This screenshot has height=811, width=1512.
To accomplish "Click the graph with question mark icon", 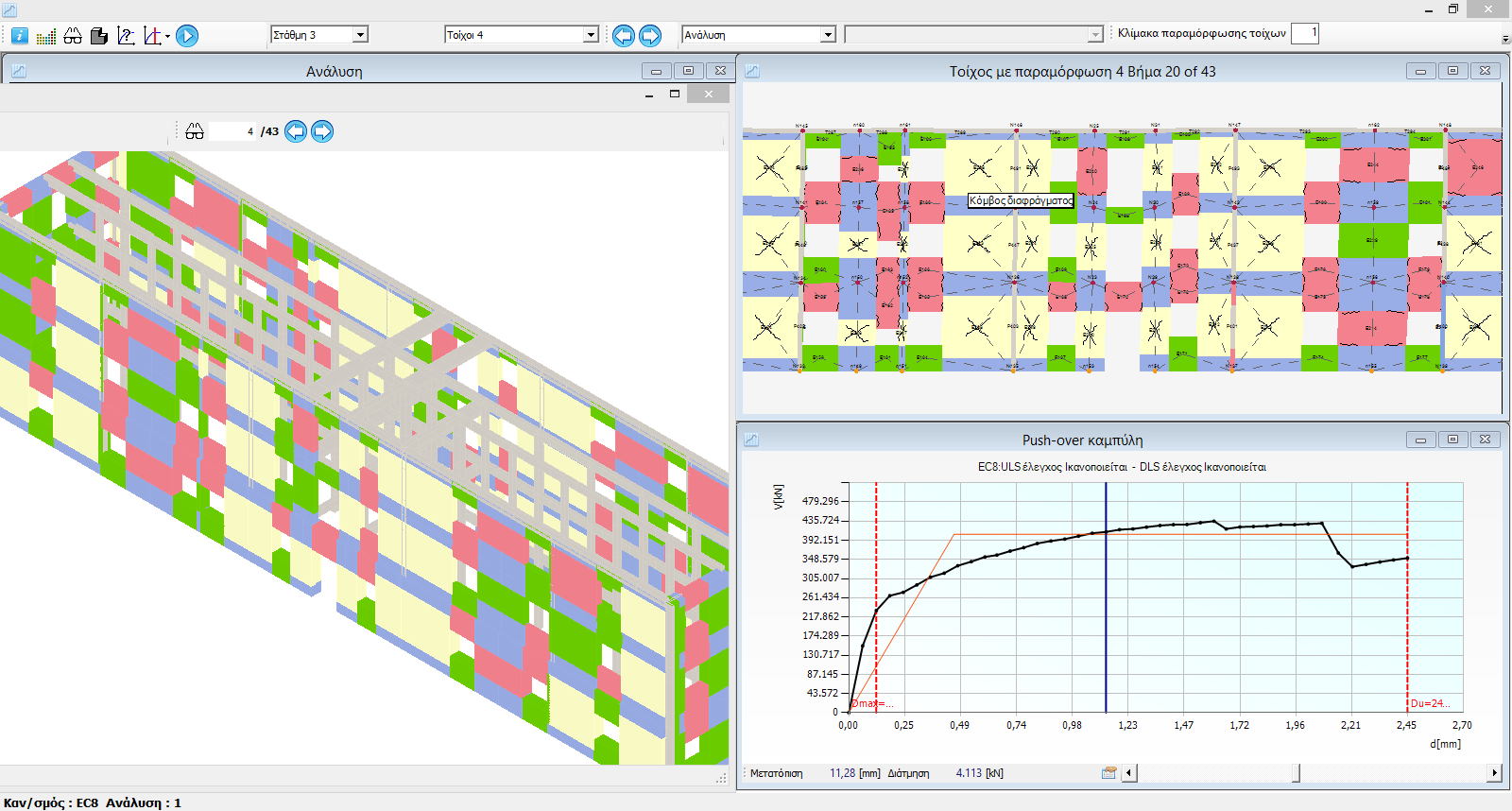I will tap(126, 36).
